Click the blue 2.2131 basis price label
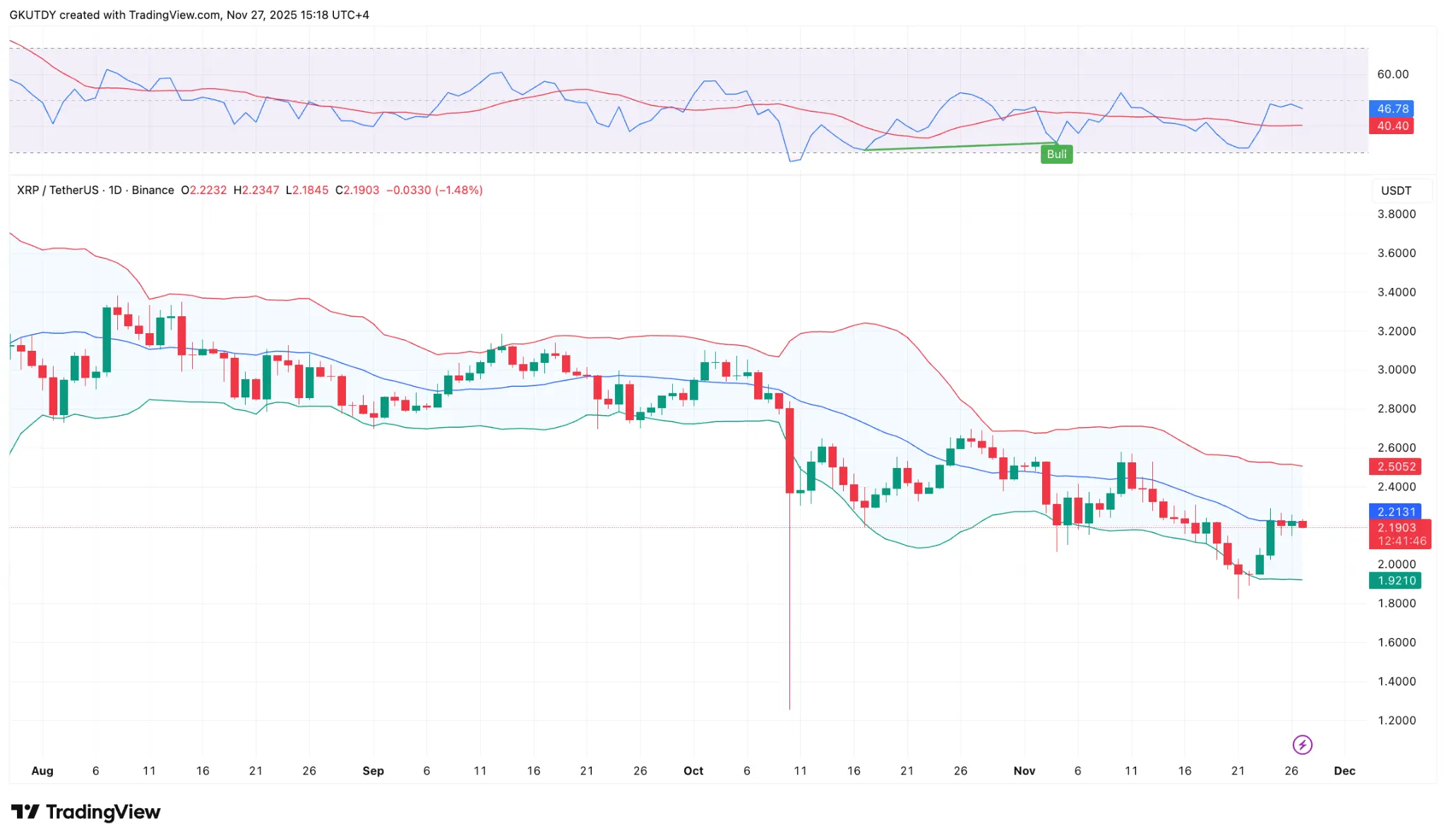The image size is (1446, 840). (1394, 511)
